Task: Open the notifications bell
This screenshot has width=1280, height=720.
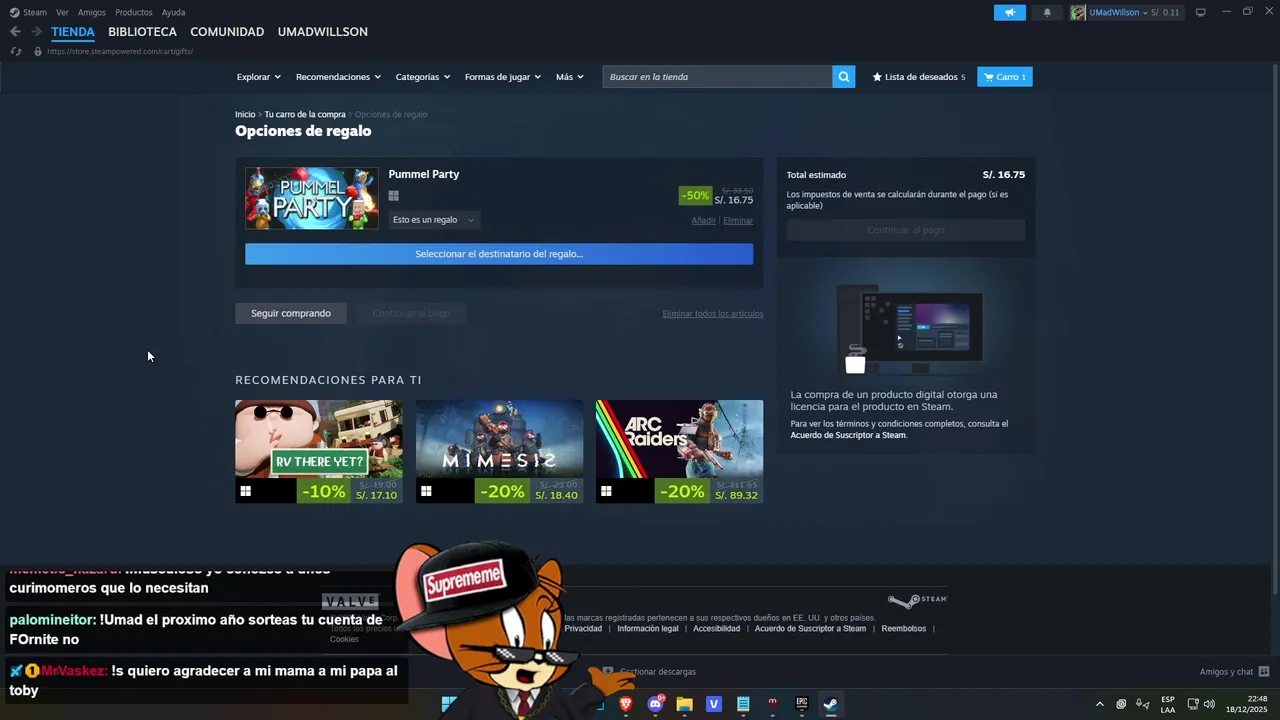Action: [x=1047, y=12]
